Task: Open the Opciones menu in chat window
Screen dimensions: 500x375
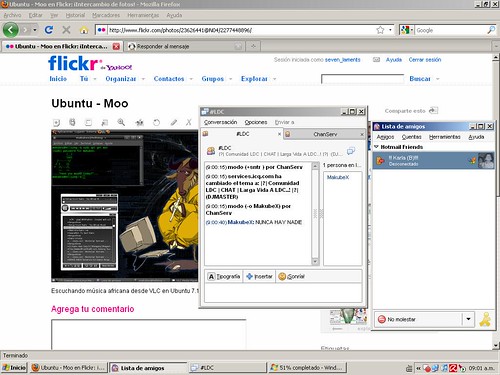Action: 256,122
